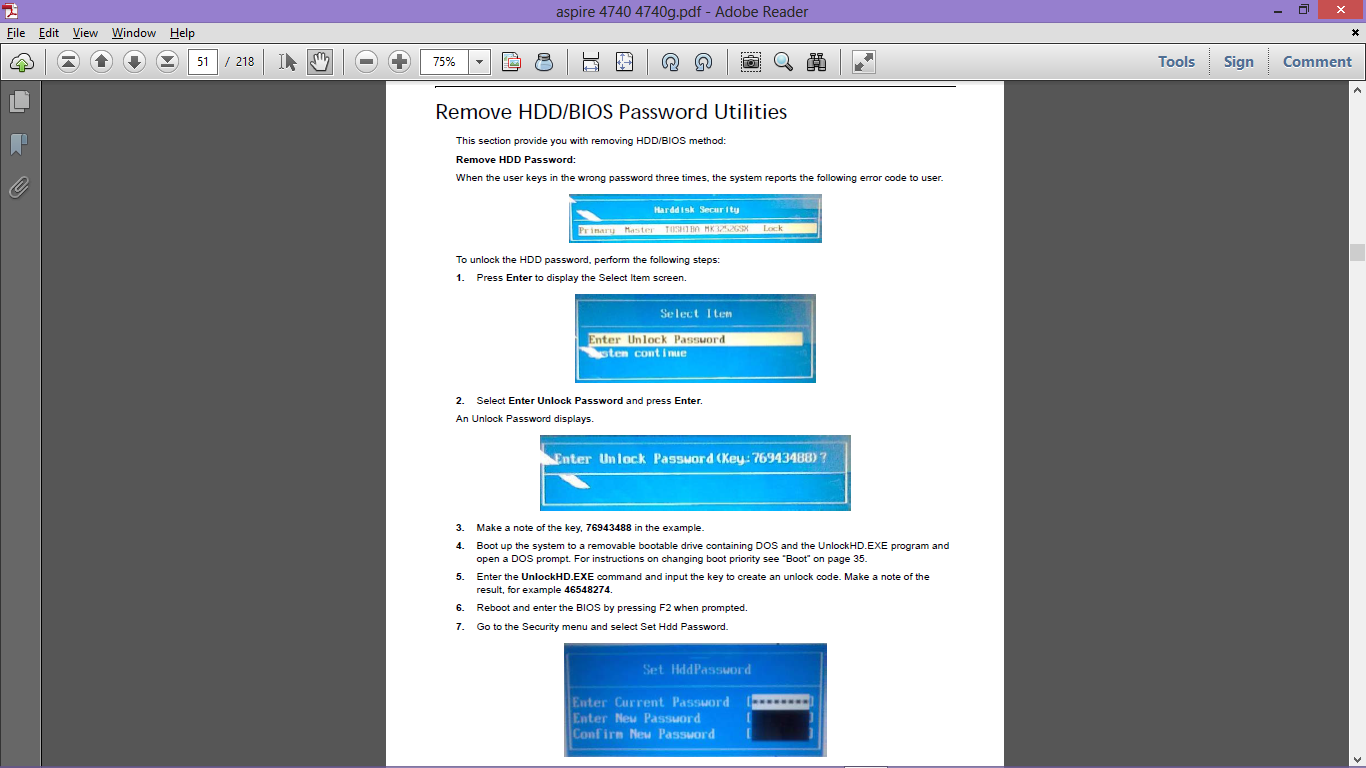This screenshot has width=1366, height=768.
Task: Open advanced search binoculars
Action: pyautogui.click(x=817, y=62)
